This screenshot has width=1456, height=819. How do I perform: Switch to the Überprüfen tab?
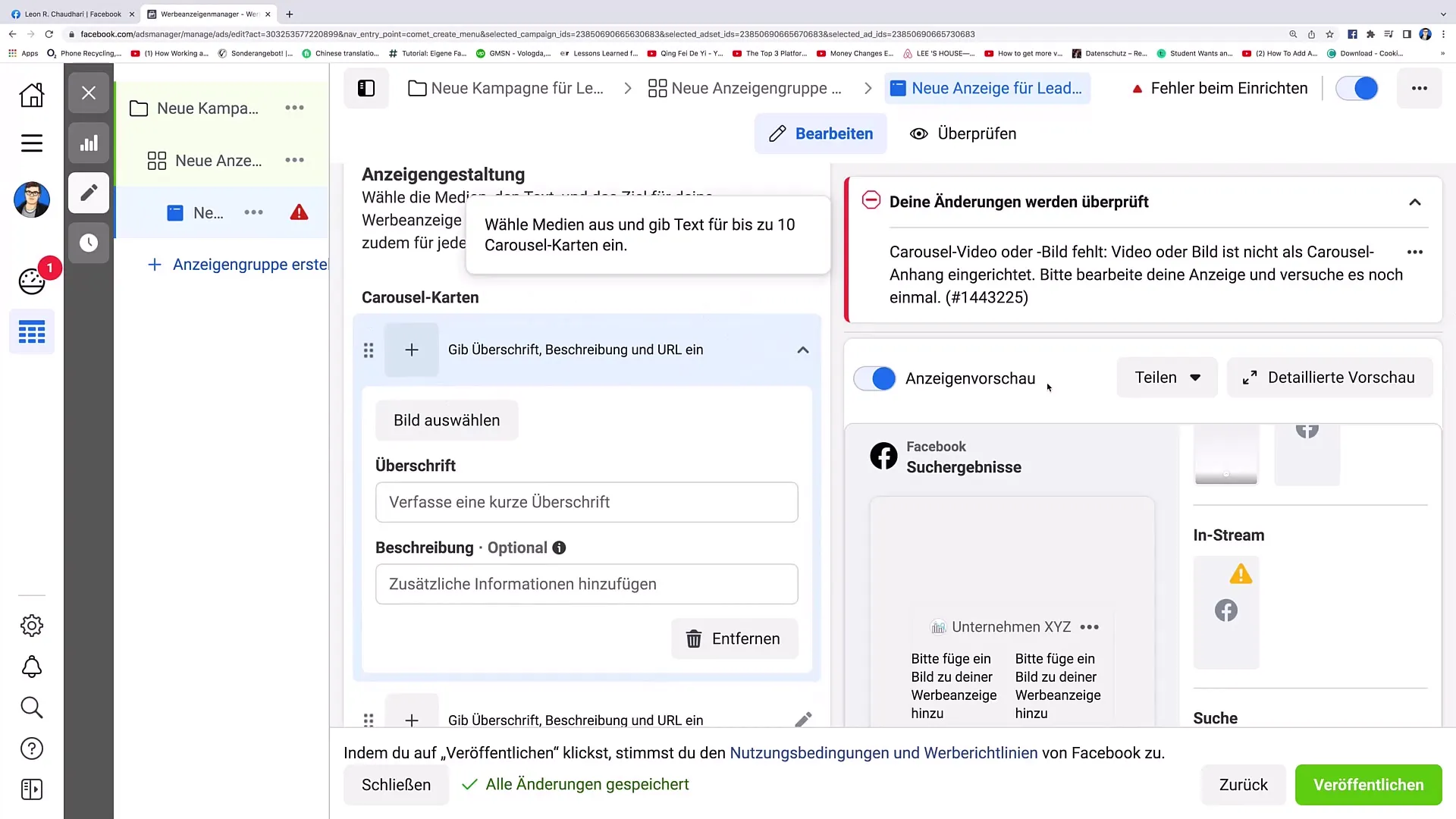[x=963, y=133]
